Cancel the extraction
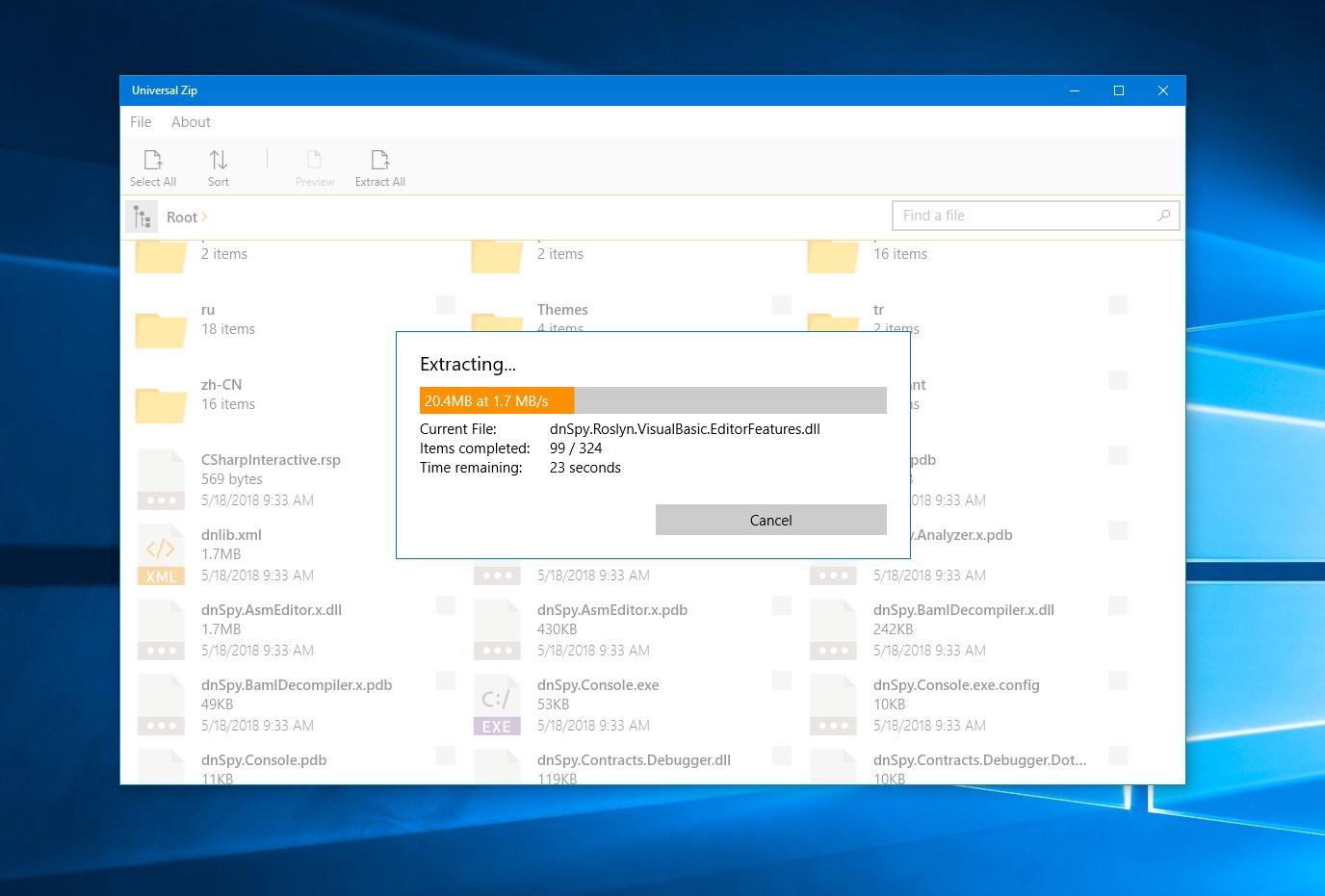1325x896 pixels. [771, 520]
